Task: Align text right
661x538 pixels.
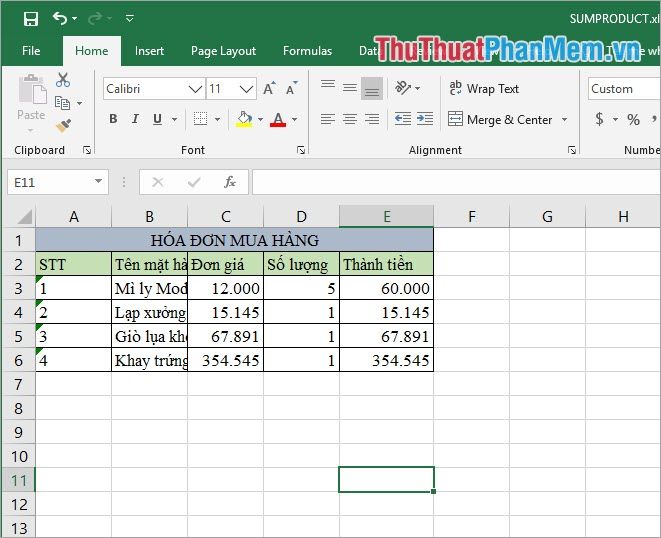Action: 372,119
